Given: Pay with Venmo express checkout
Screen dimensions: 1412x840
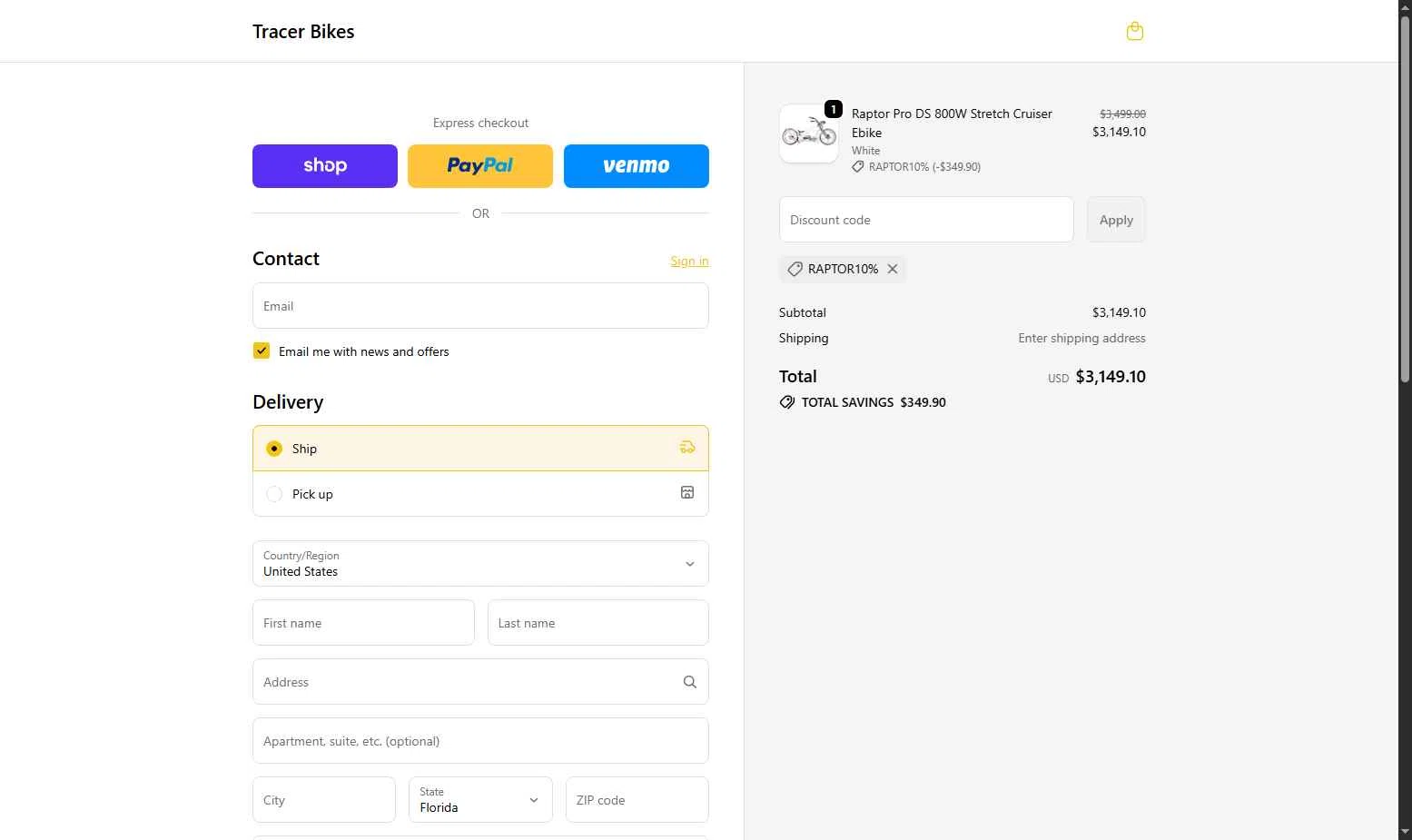Looking at the screenshot, I should click(x=637, y=166).
